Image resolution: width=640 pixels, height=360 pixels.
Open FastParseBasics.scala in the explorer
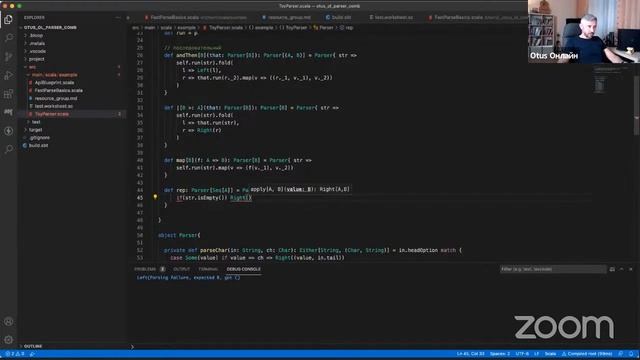click(x=58, y=90)
